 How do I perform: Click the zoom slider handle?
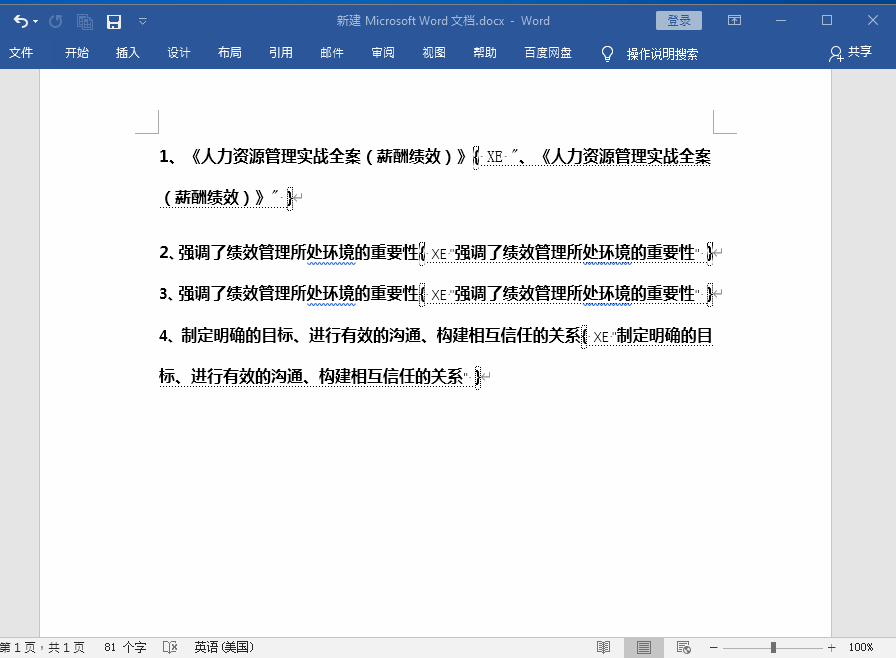click(773, 647)
